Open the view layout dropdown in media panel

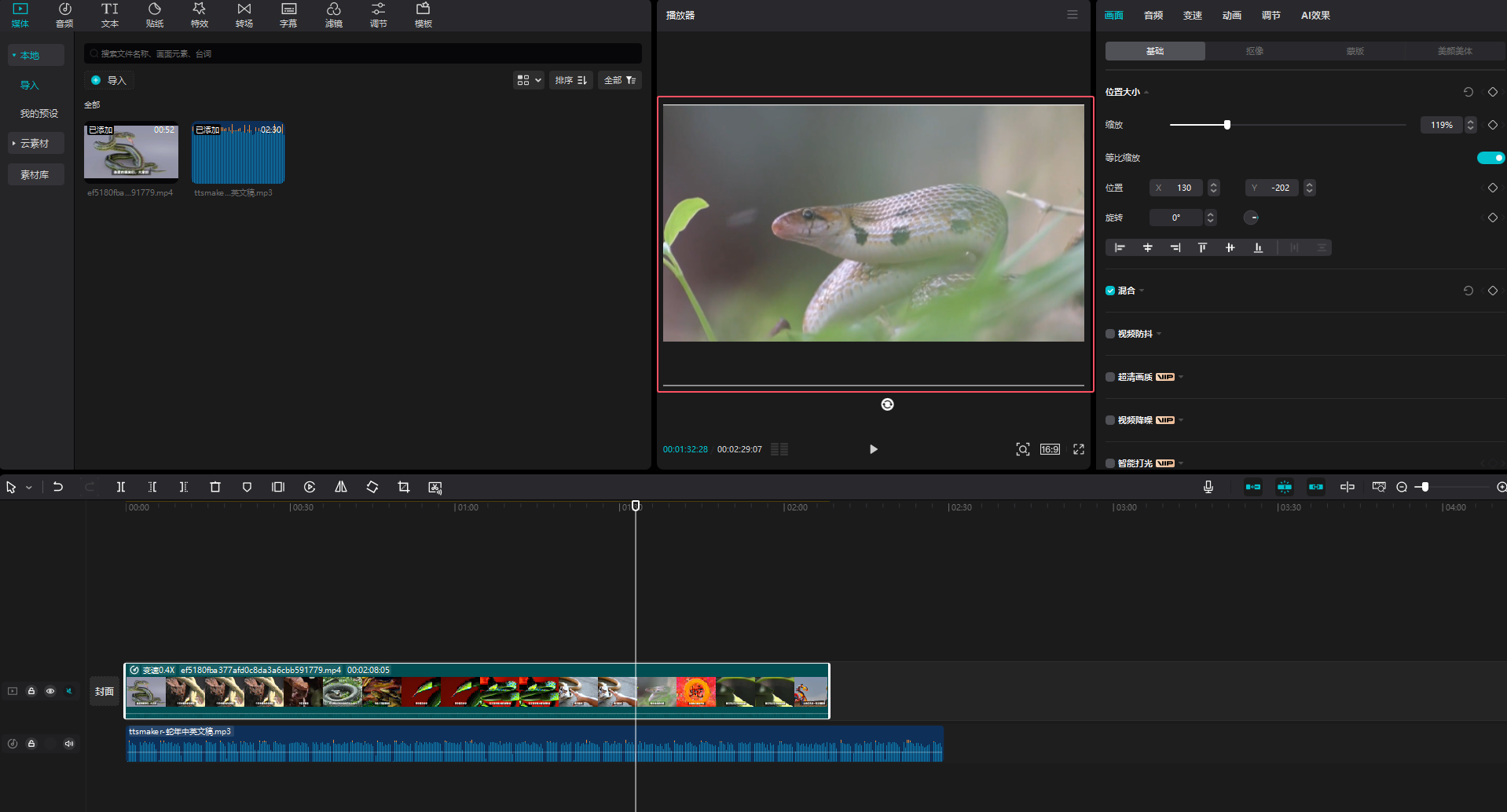(x=529, y=80)
